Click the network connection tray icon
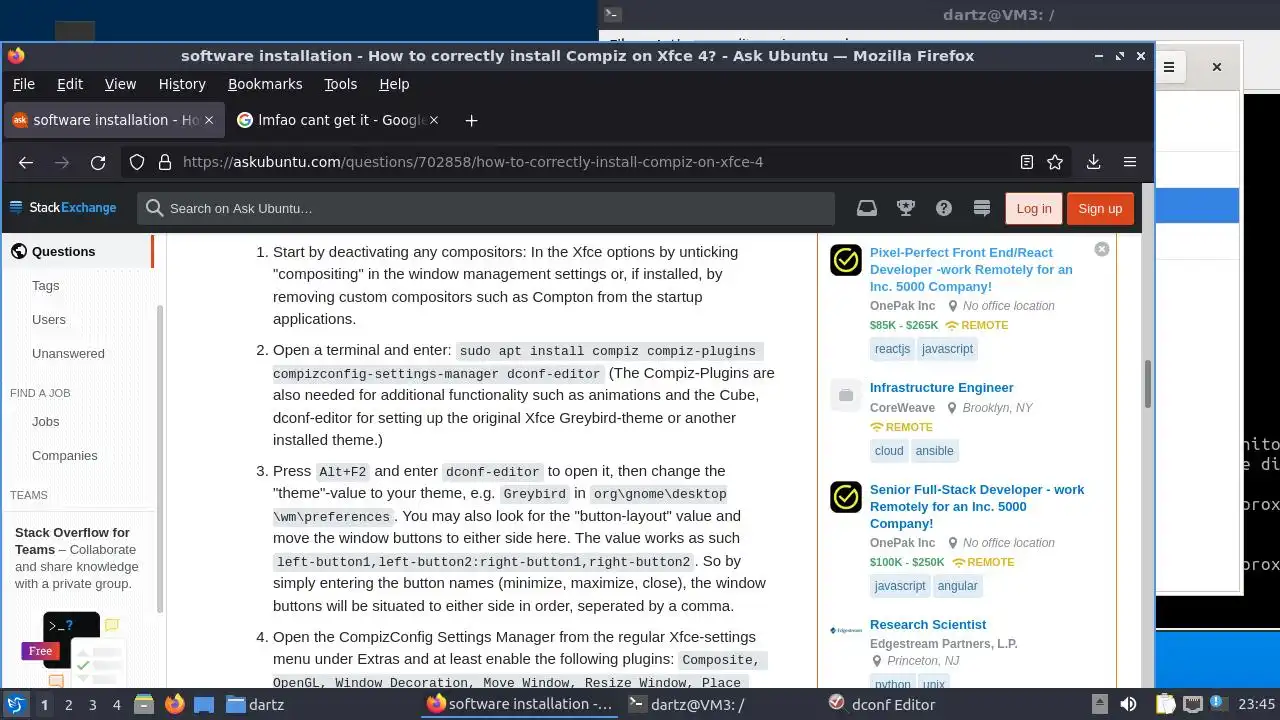The image size is (1280, 720). click(x=1192, y=704)
